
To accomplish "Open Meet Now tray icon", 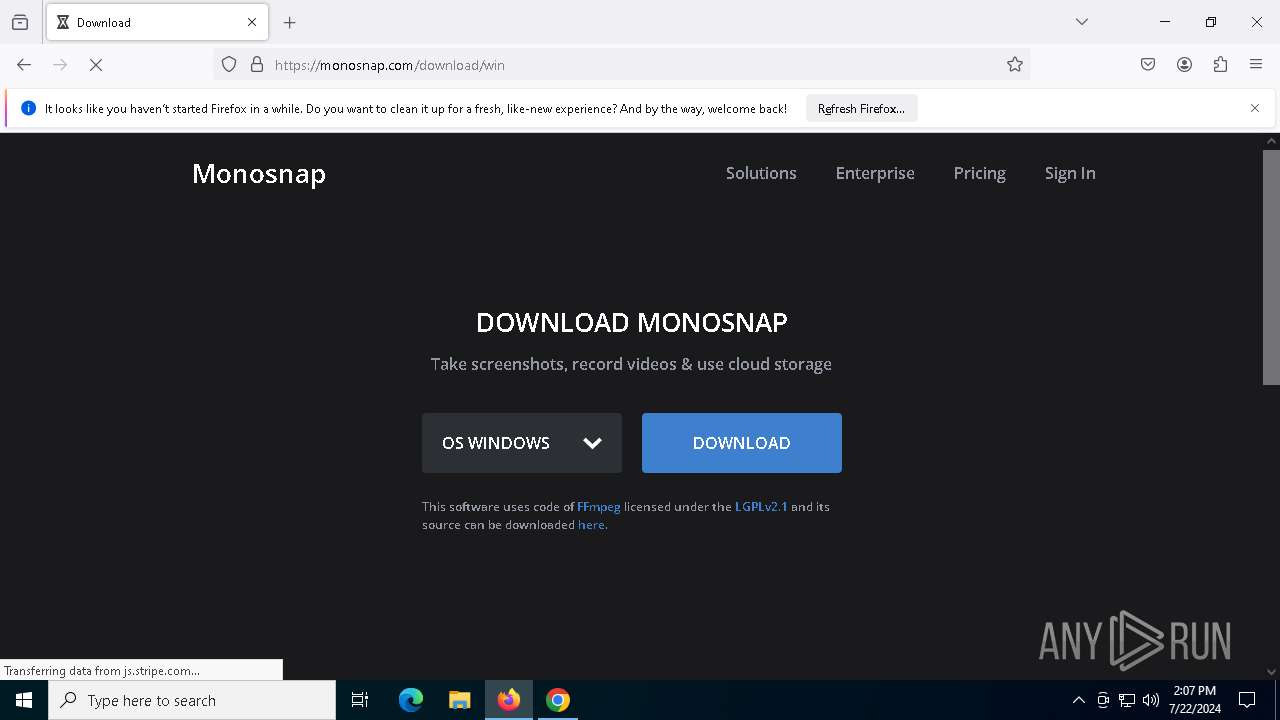I will coord(1103,700).
